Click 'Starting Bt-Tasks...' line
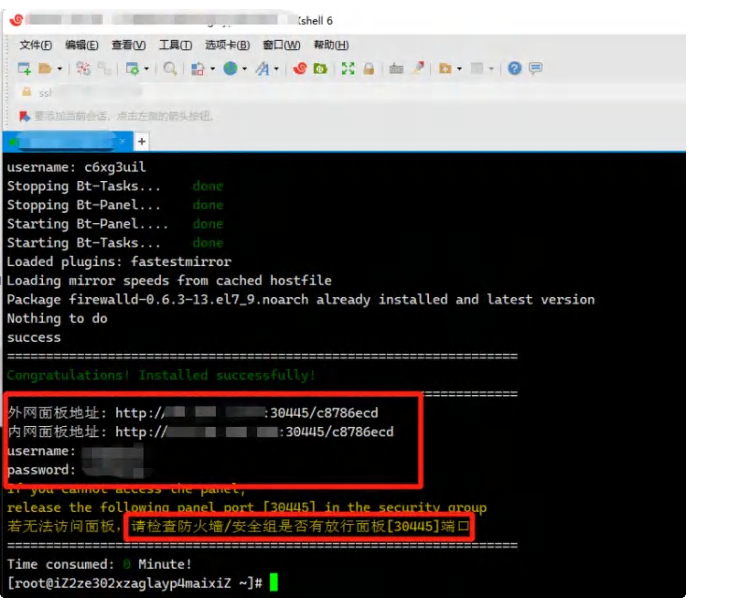 (x=115, y=243)
